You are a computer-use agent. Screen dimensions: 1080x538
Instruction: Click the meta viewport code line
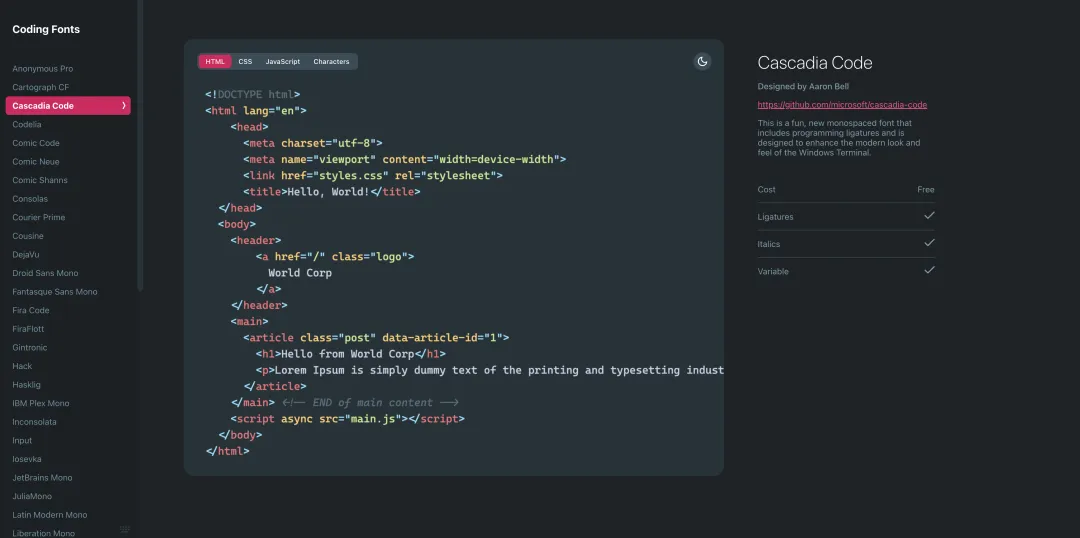coord(404,159)
